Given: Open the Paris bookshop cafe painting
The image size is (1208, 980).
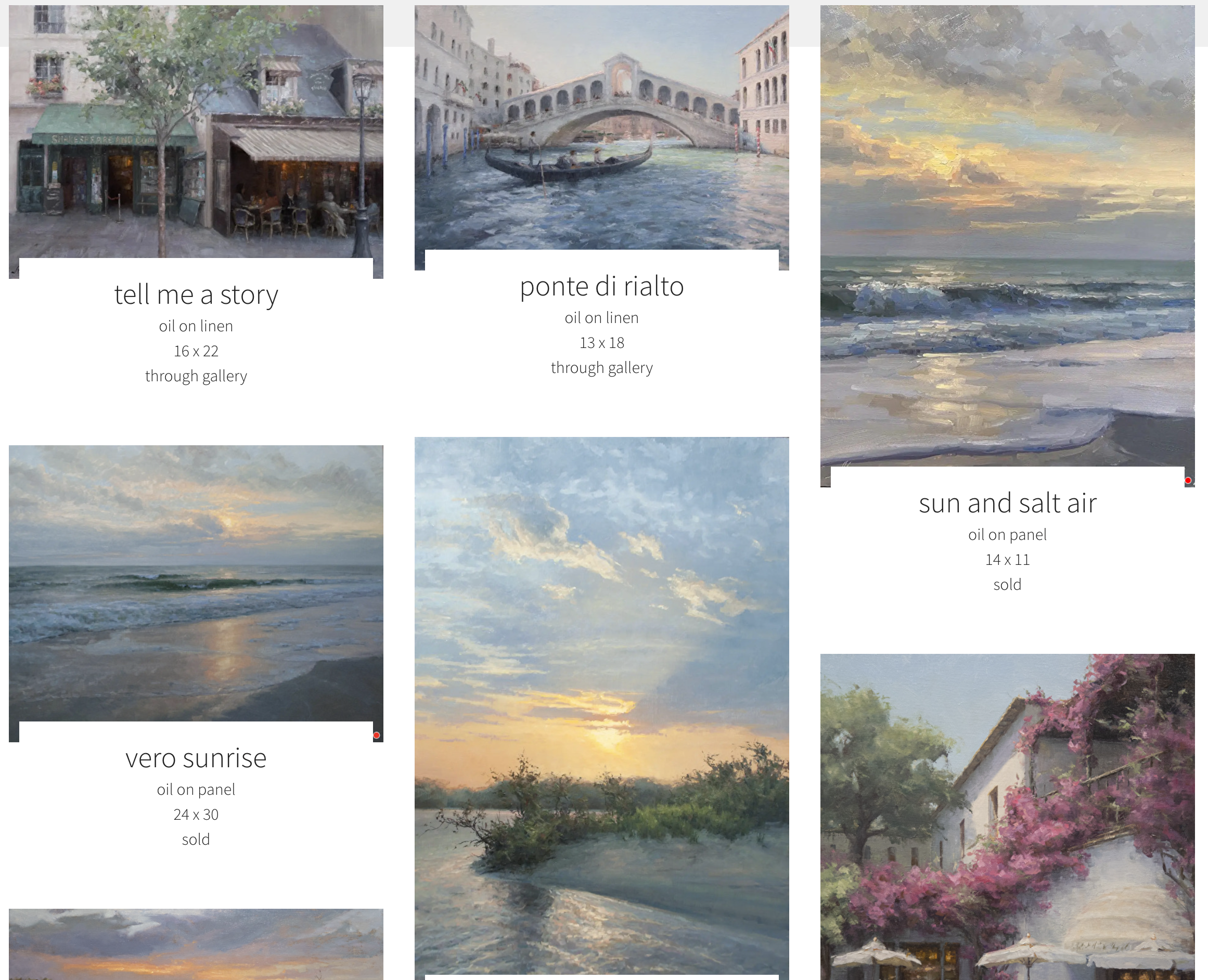Looking at the screenshot, I should click(196, 132).
